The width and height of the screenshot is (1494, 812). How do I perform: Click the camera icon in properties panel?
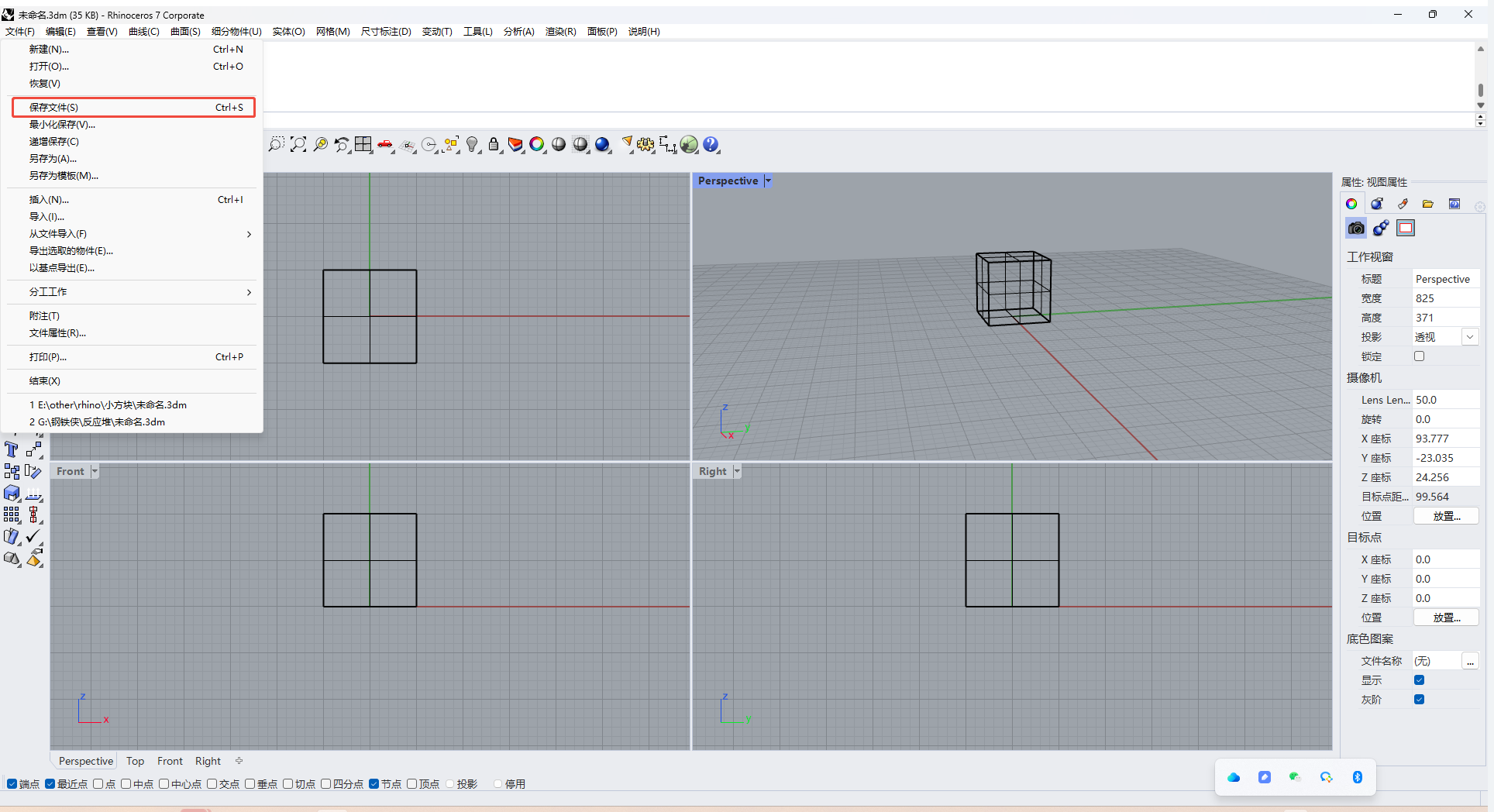1356,229
